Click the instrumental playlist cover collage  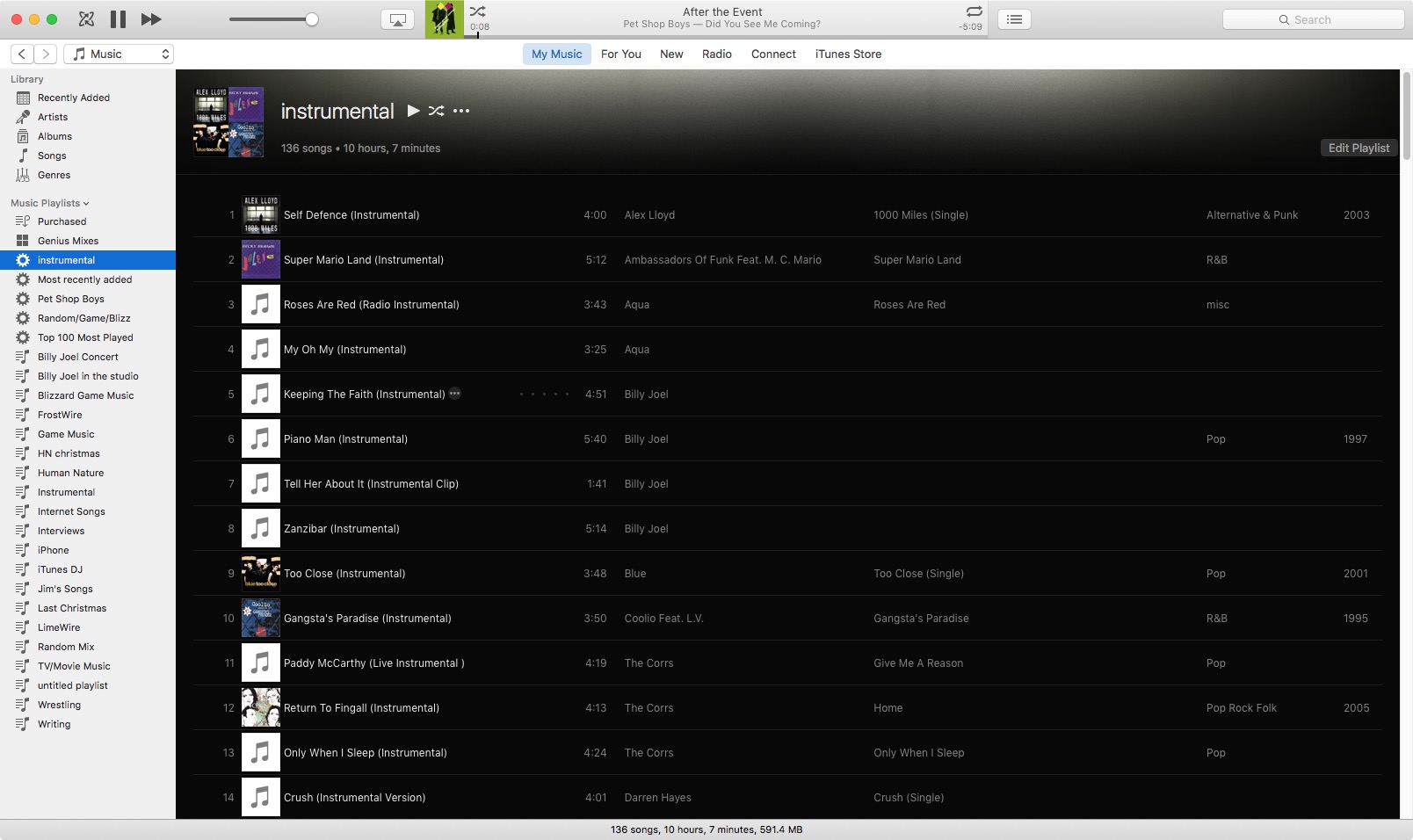[228, 122]
